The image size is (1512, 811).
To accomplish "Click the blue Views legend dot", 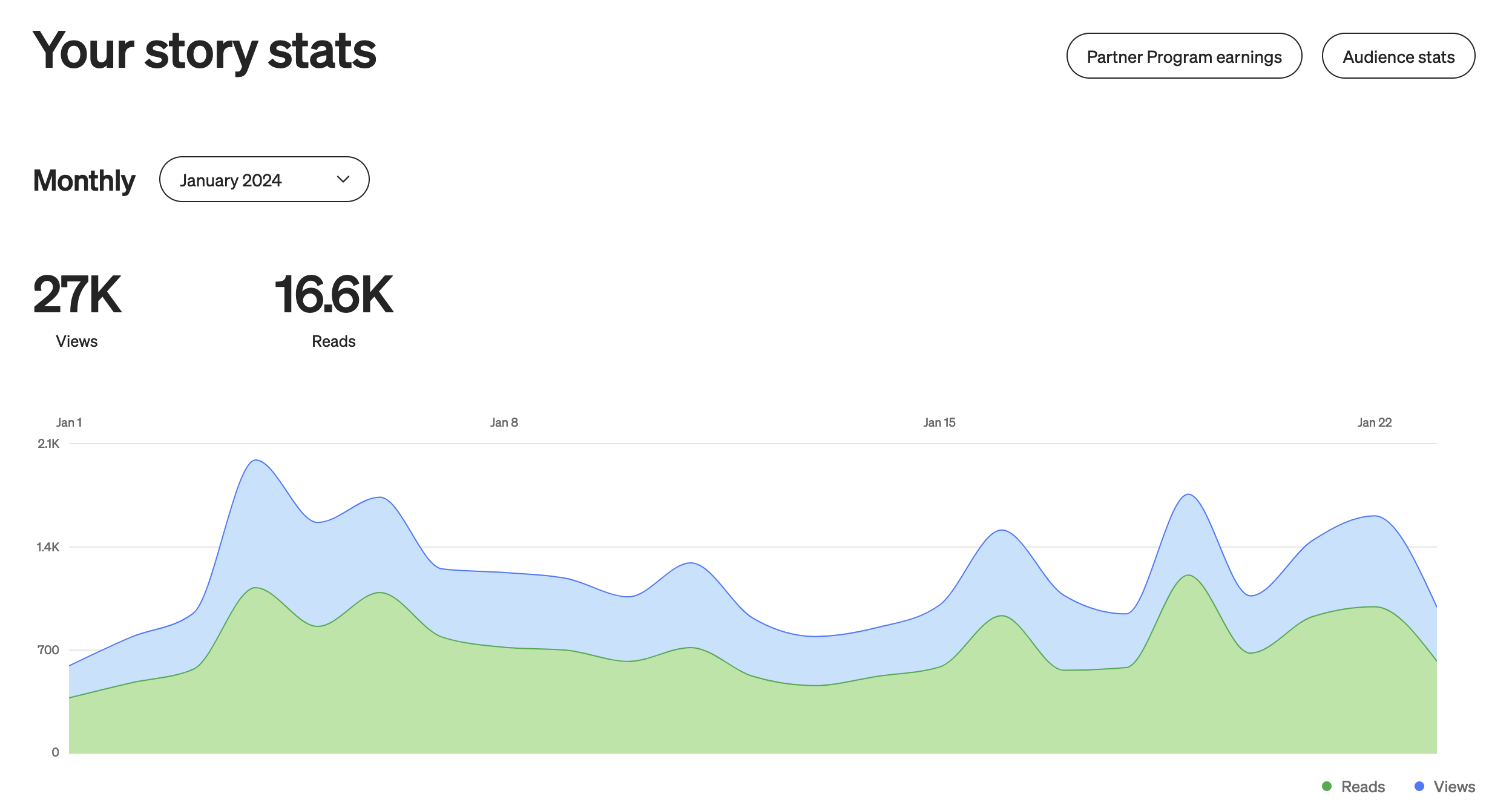I will pos(1419,786).
